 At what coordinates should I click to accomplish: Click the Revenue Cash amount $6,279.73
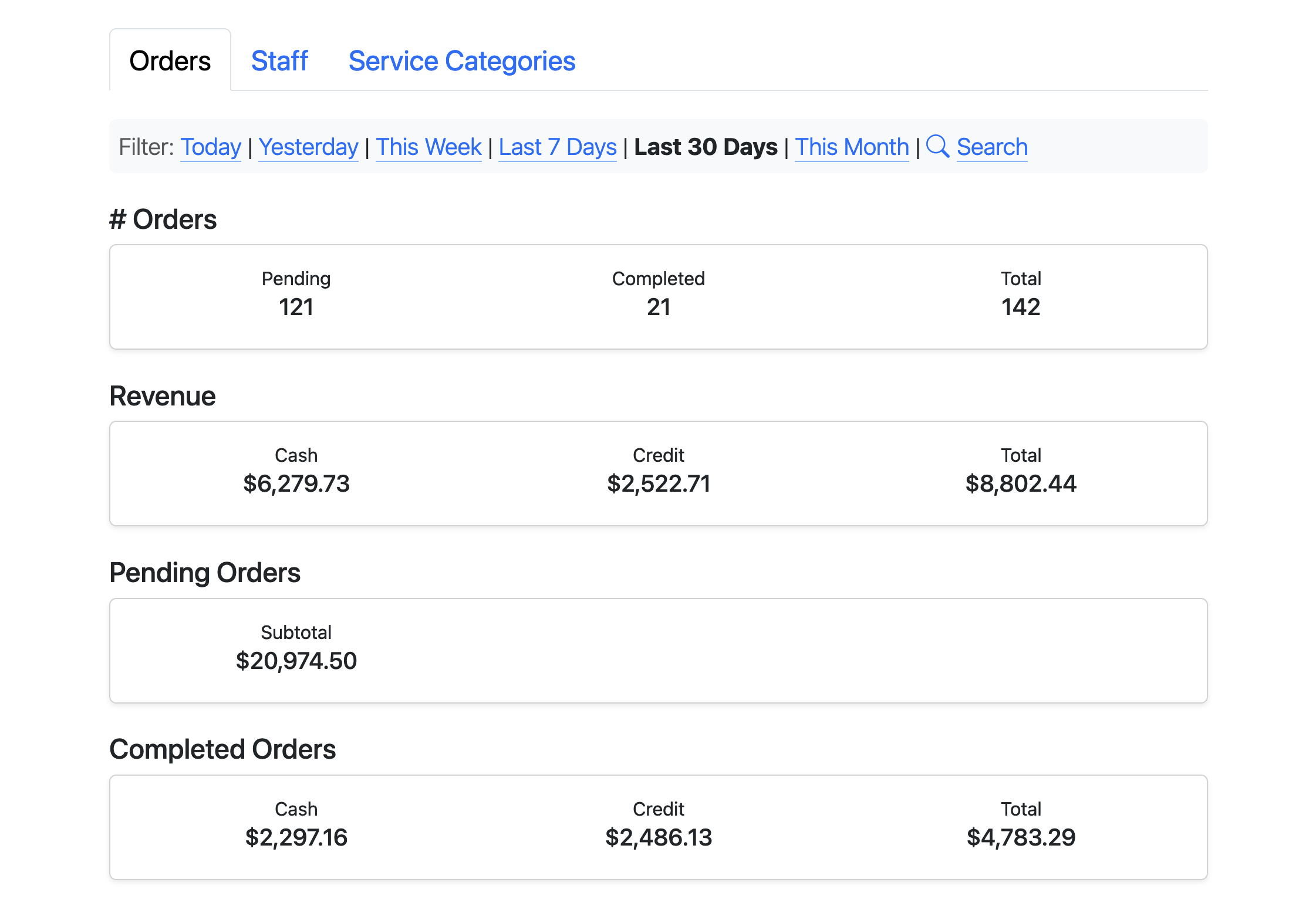pyautogui.click(x=296, y=484)
